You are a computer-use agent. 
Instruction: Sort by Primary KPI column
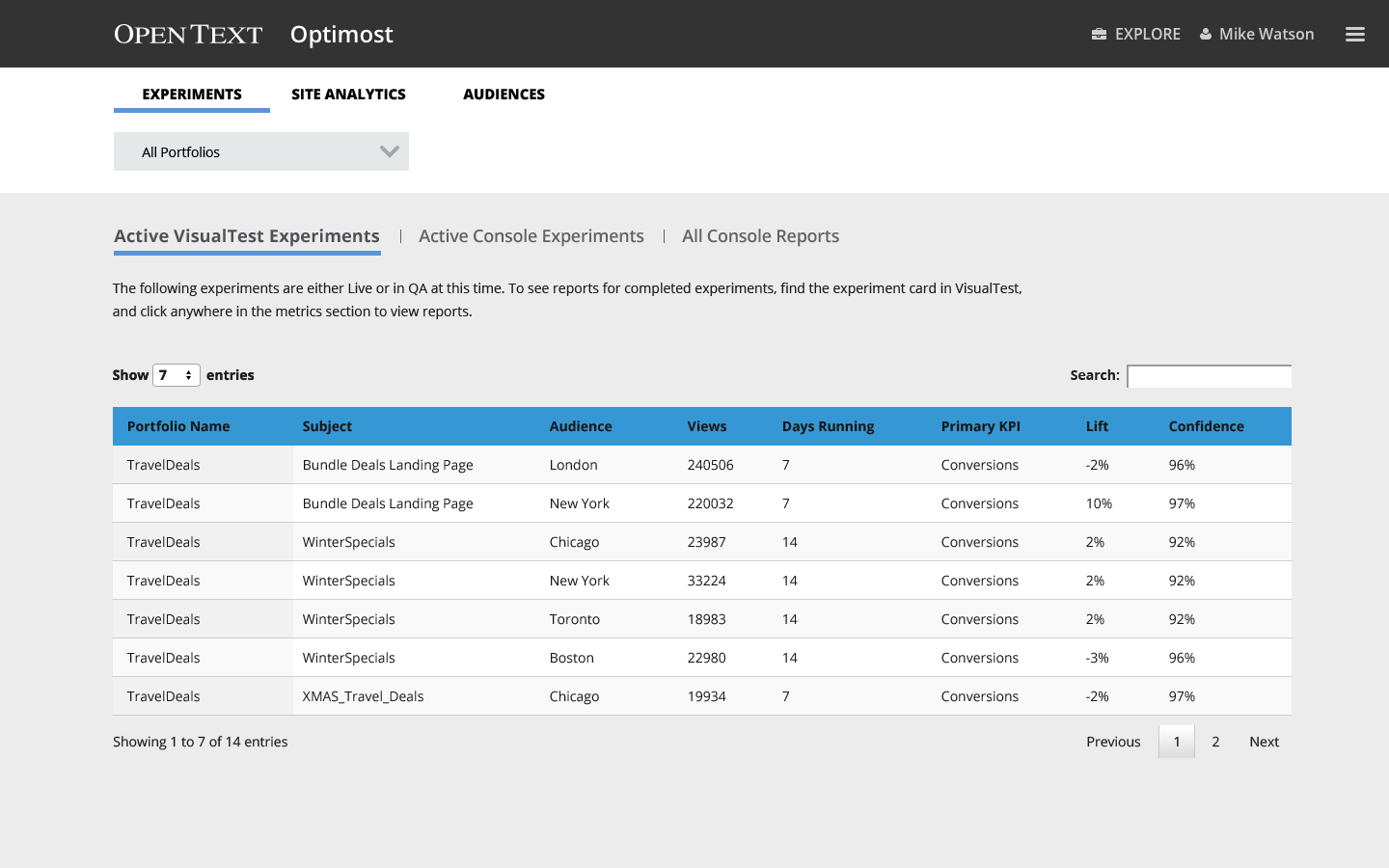[x=981, y=426]
